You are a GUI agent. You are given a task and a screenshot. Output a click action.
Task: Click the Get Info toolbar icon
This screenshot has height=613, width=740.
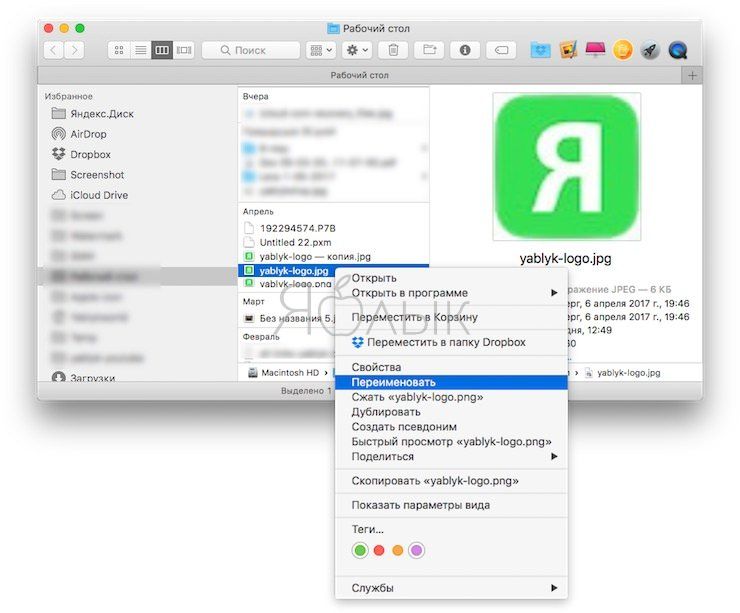pyautogui.click(x=465, y=50)
